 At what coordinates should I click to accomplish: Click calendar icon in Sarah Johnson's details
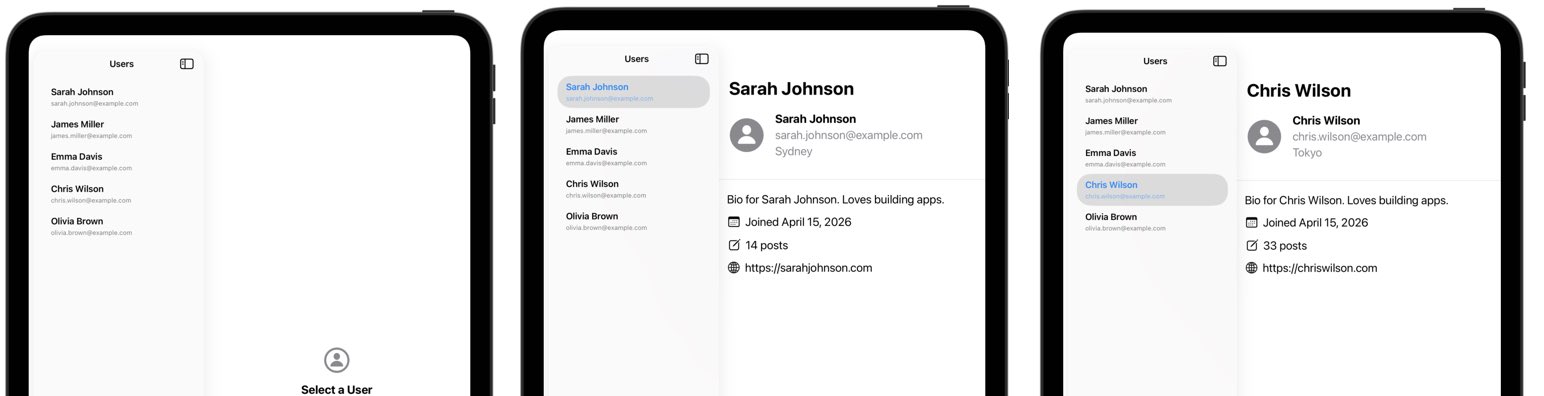(734, 222)
